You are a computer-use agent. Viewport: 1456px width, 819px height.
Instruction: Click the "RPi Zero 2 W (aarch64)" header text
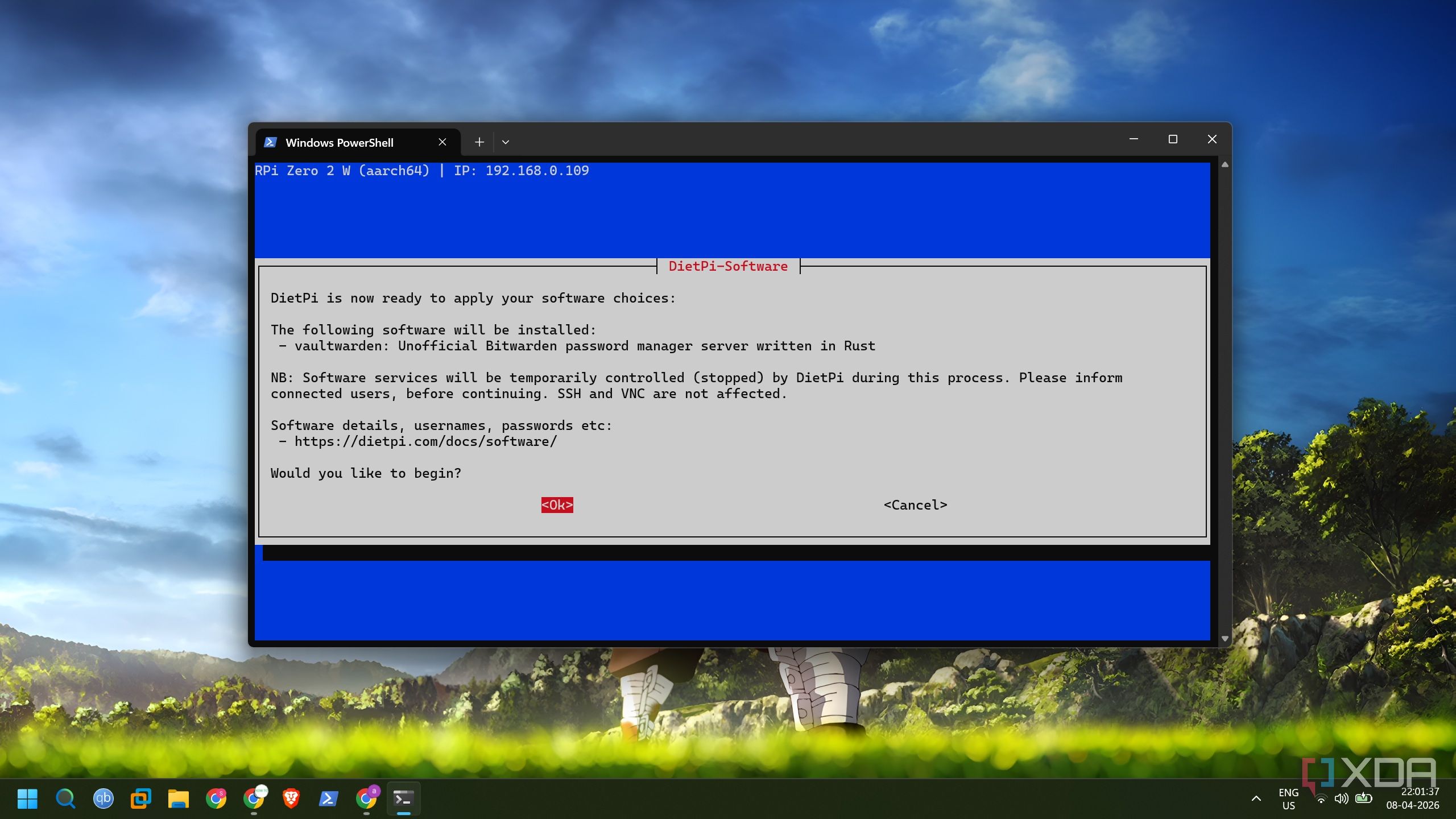(x=342, y=171)
